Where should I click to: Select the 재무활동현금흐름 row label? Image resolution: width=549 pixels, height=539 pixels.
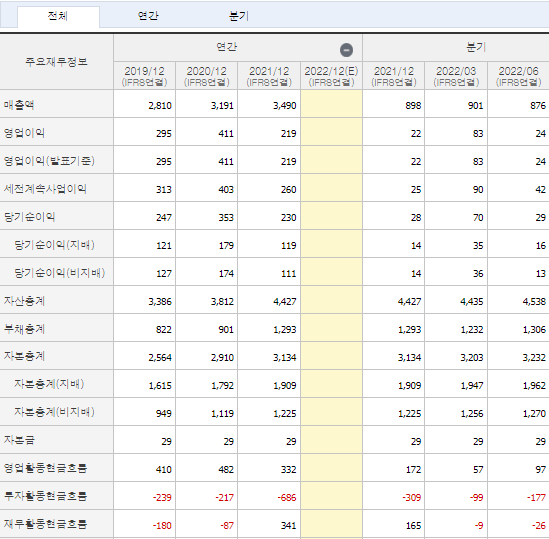45,524
